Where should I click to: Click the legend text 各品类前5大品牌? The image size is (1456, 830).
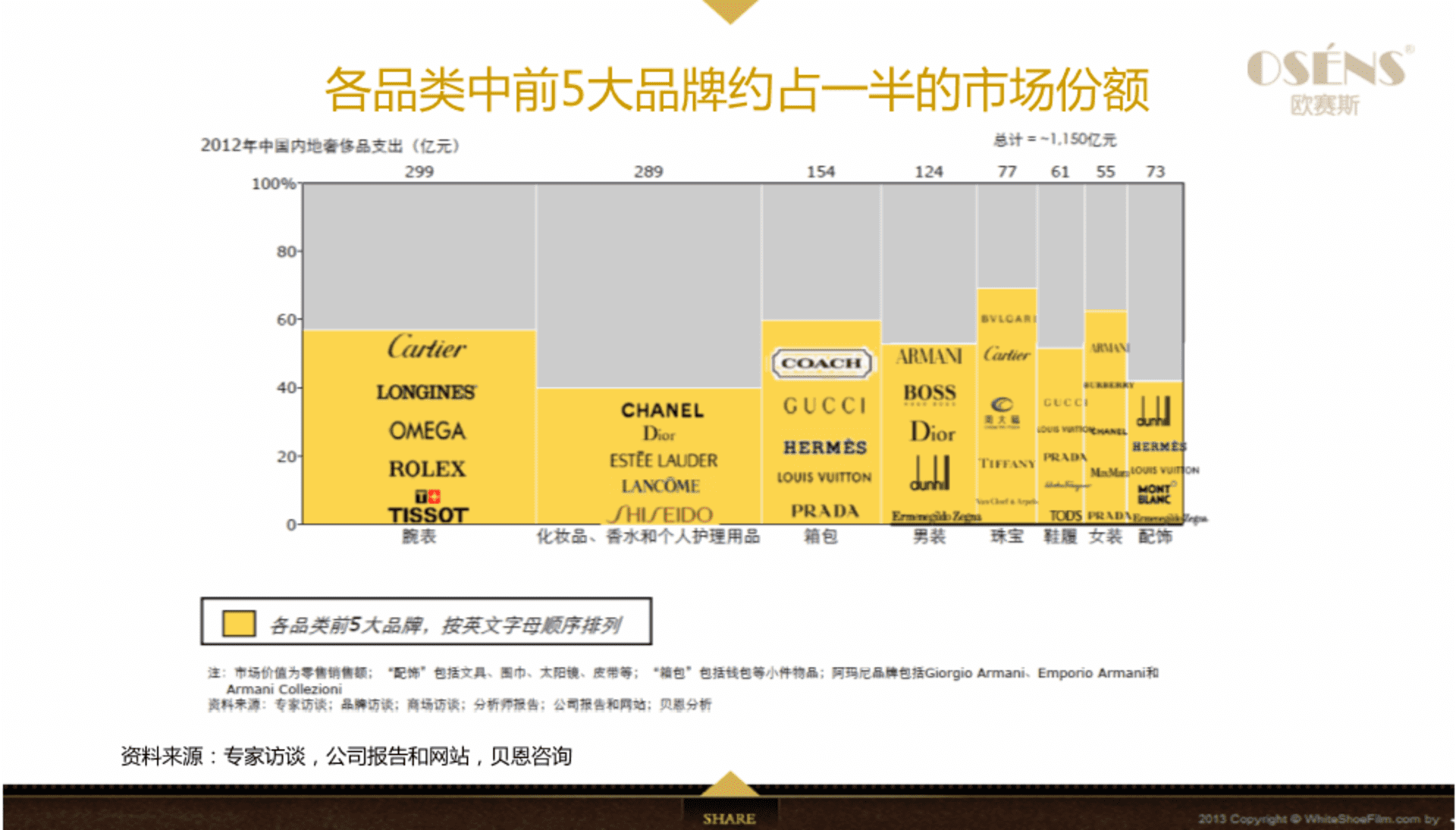[446, 625]
